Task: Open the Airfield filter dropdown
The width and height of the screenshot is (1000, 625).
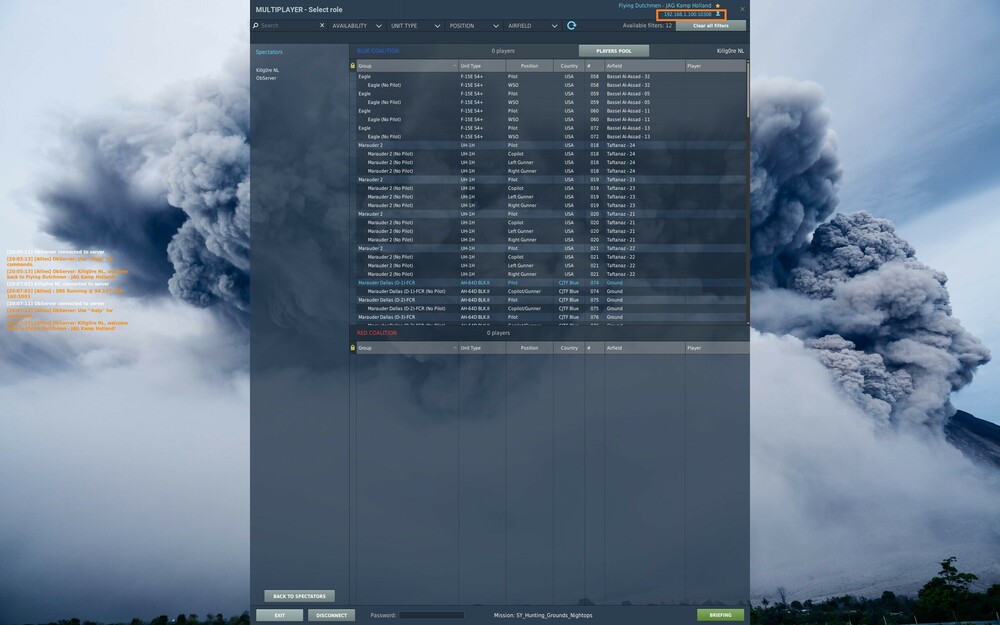Action: click(x=533, y=26)
